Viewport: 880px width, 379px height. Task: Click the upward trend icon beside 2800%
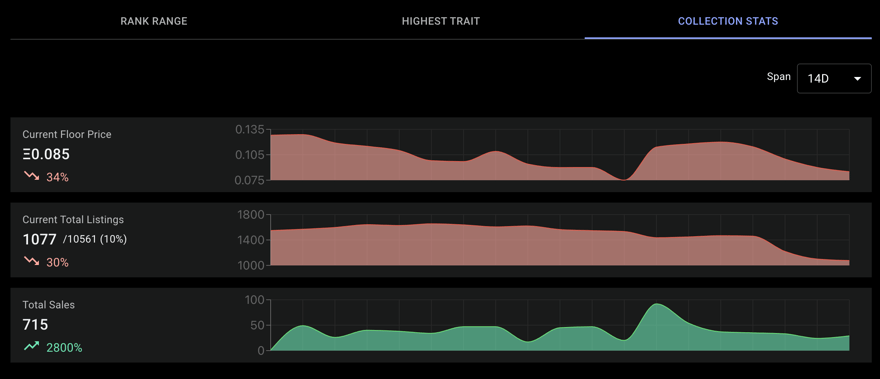(31, 347)
